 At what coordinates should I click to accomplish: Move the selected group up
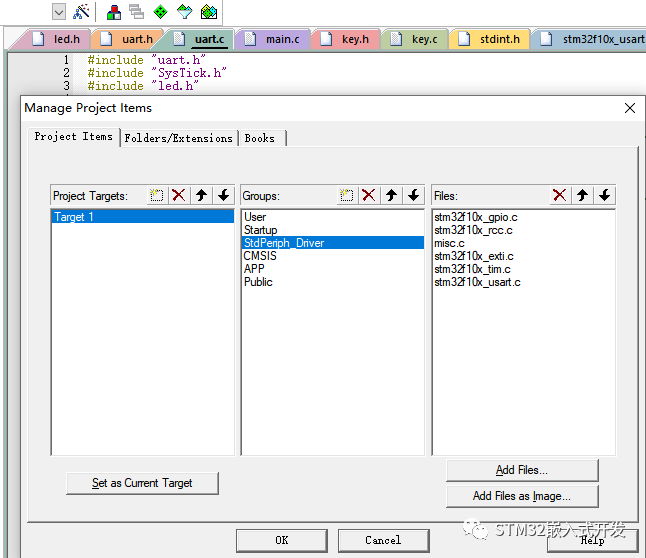click(391, 196)
